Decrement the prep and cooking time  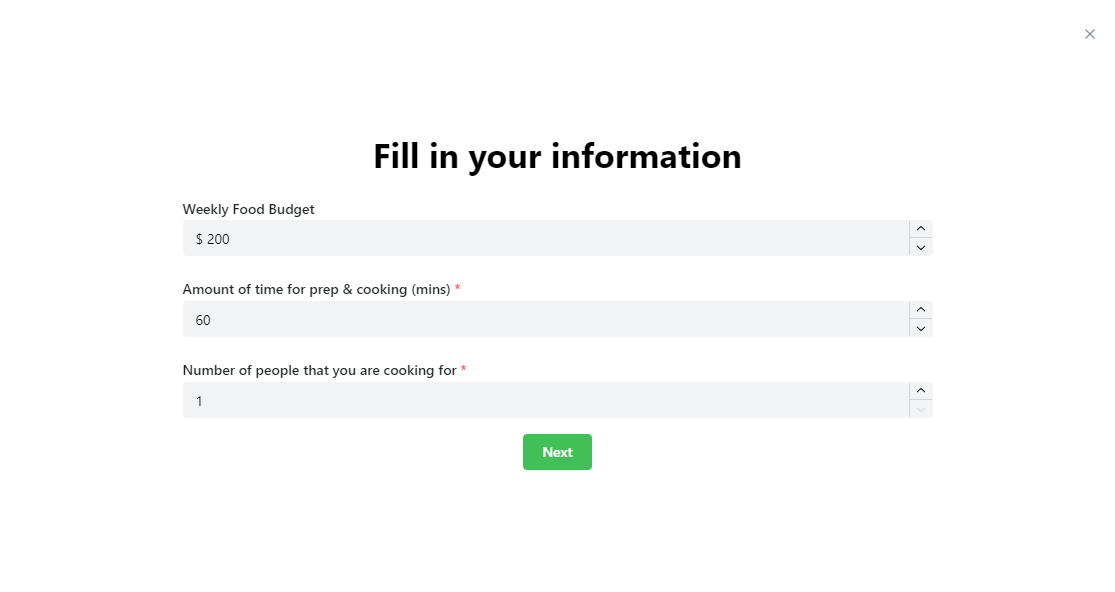pos(921,328)
